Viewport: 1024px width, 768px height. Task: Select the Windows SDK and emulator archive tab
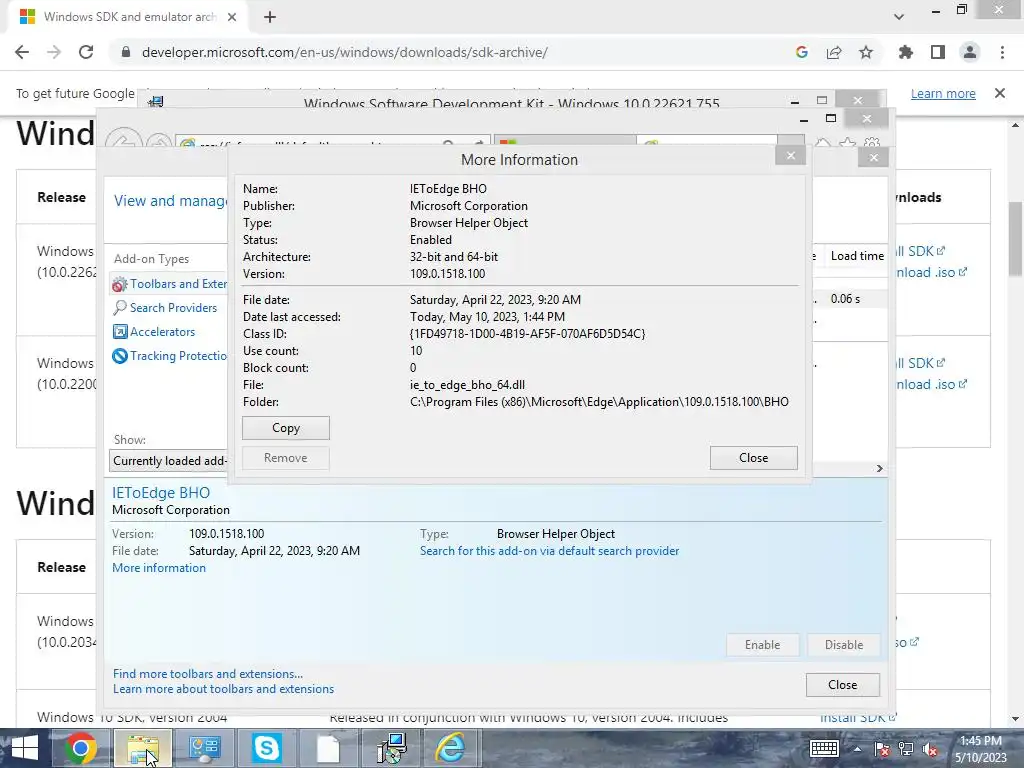(x=129, y=17)
